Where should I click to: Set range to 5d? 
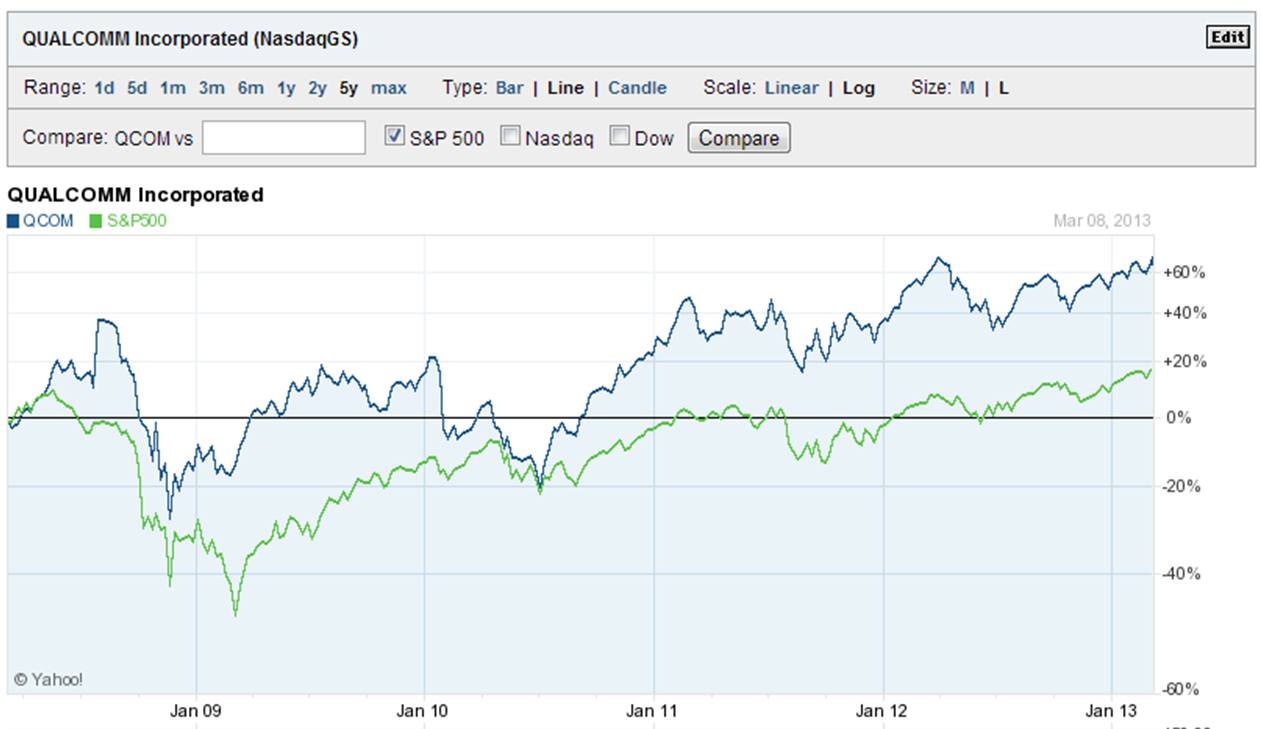(x=137, y=88)
